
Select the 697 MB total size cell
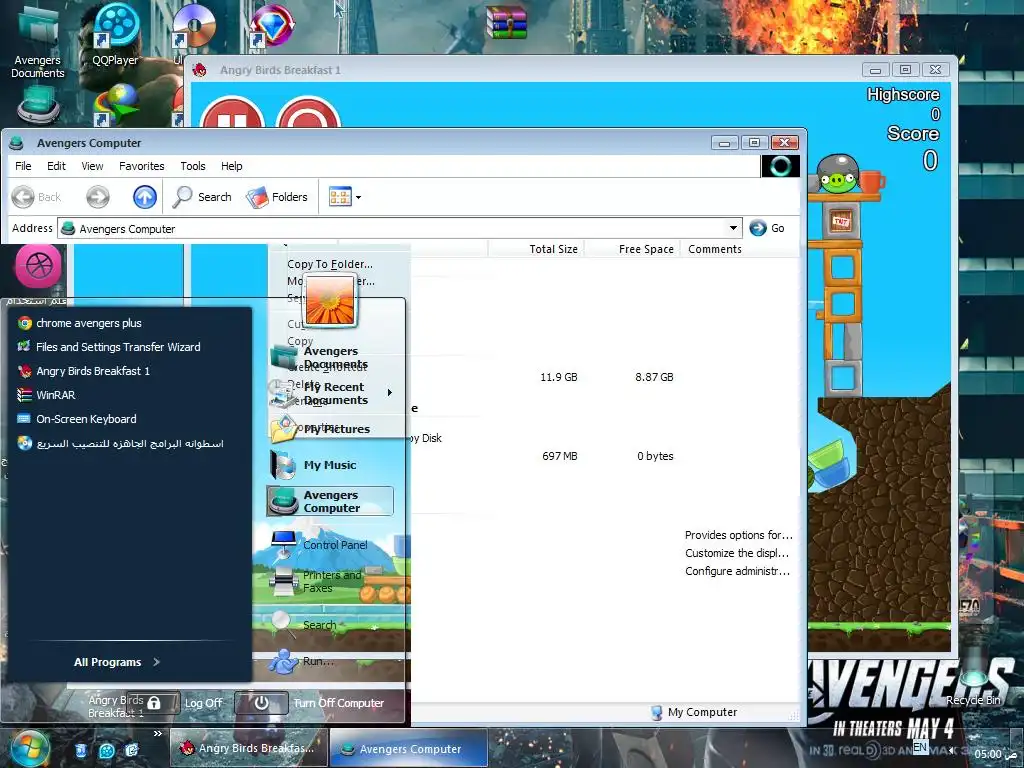tap(559, 456)
